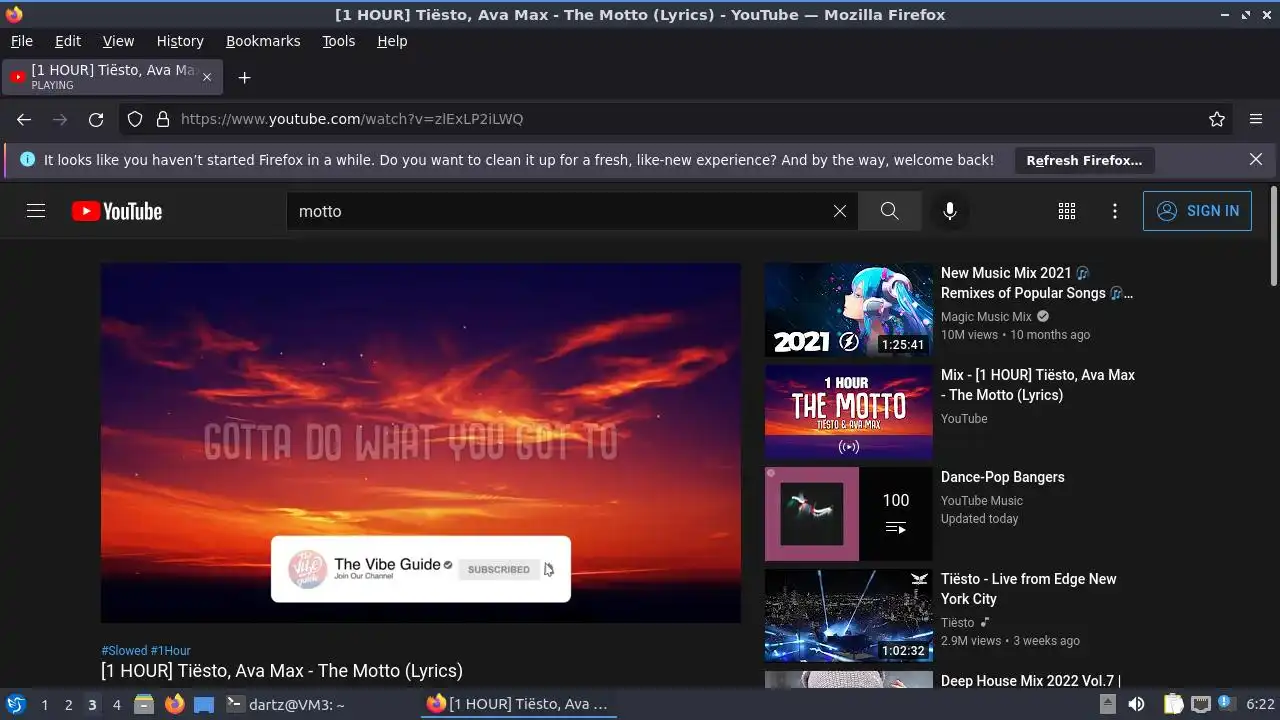
Task: Open tracking protection shield icon
Action: coord(135,119)
